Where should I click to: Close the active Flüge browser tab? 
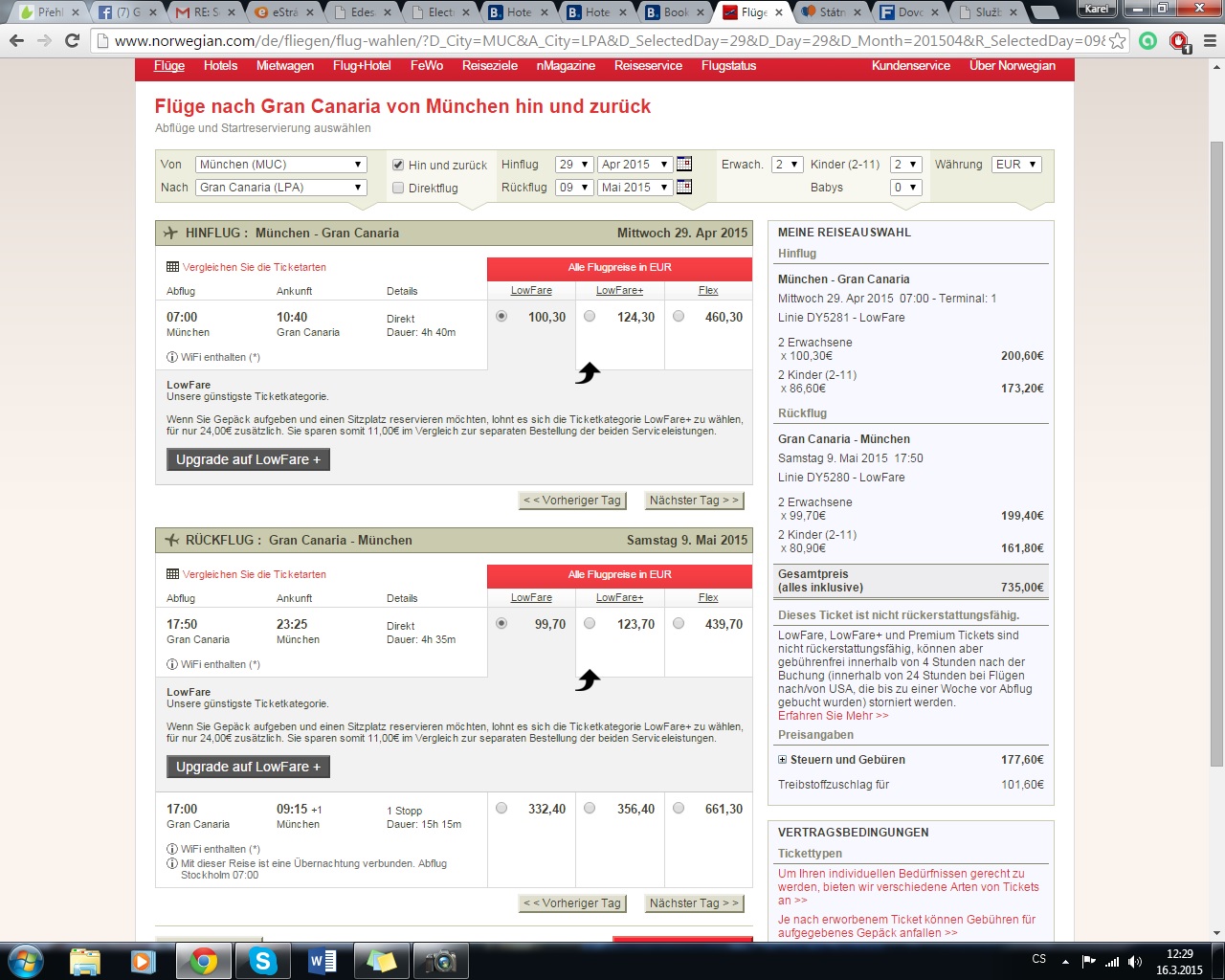pos(778,12)
